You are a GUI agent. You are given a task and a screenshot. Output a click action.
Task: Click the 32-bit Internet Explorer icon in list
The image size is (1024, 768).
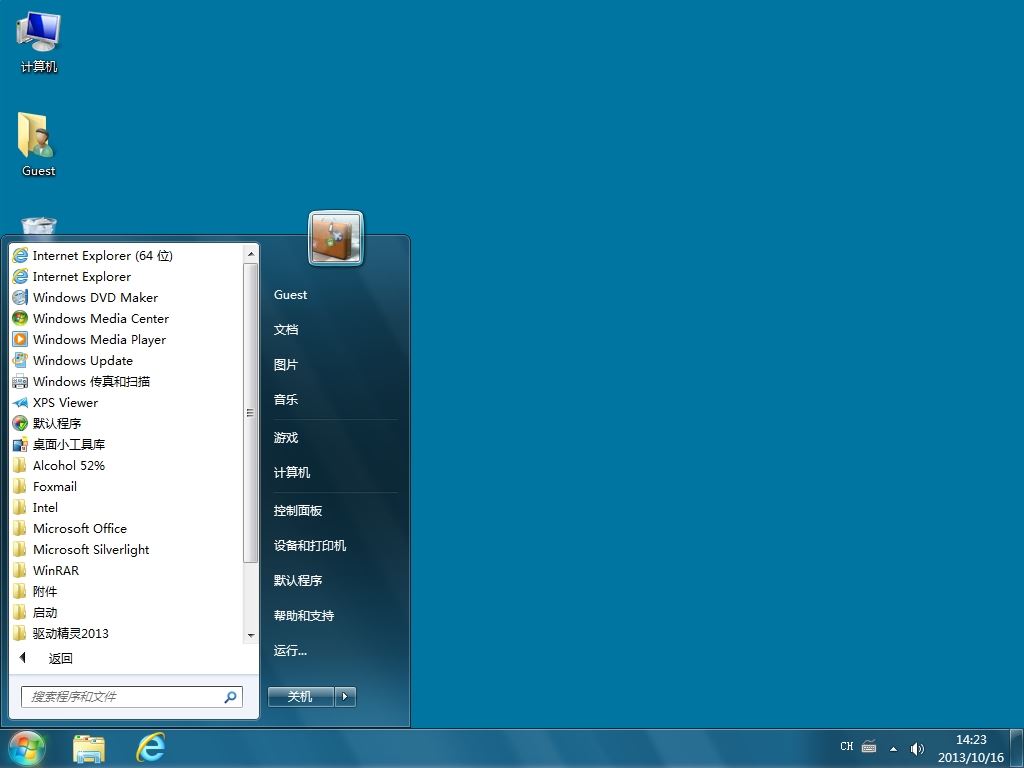20,276
